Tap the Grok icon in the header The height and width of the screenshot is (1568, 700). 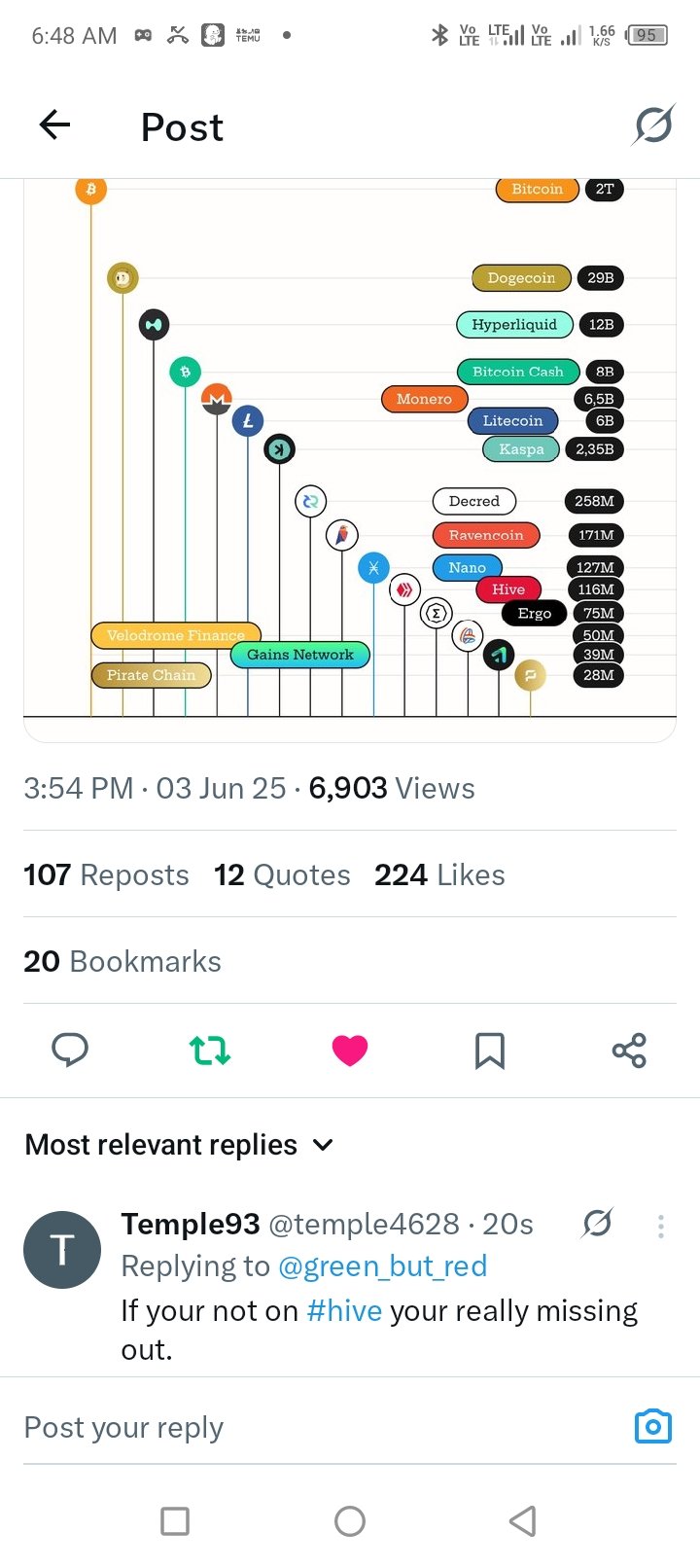(653, 125)
